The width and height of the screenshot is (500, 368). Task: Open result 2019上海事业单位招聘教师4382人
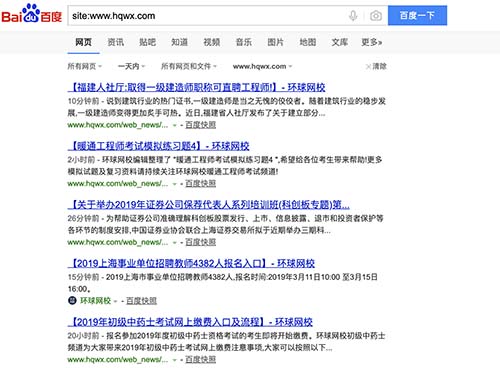click(x=191, y=263)
